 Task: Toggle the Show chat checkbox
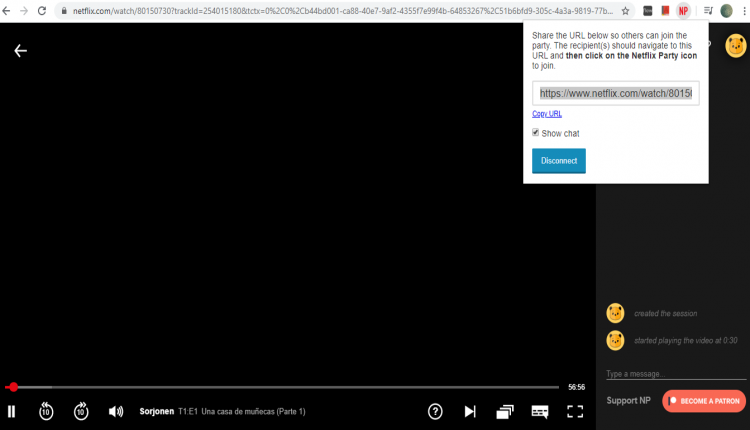[x=536, y=133]
